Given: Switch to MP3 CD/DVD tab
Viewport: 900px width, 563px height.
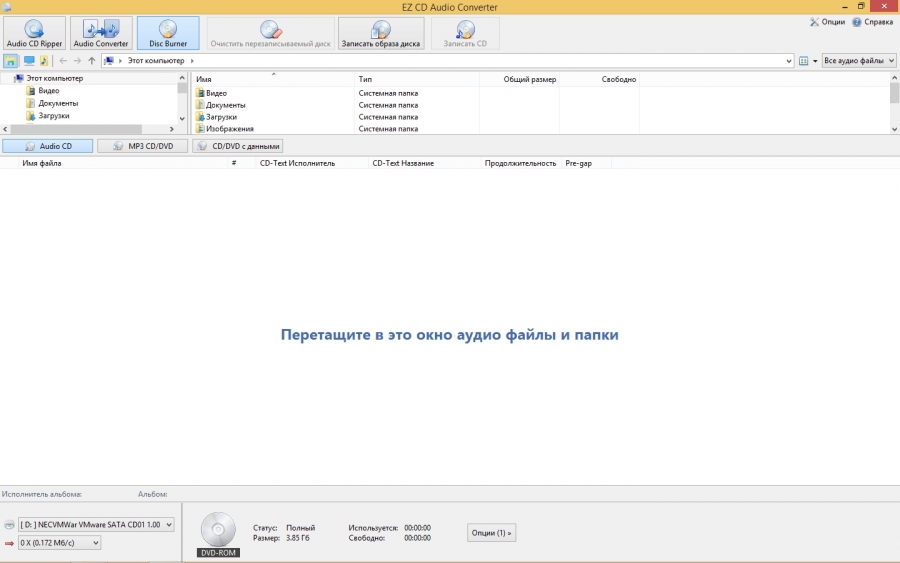Looking at the screenshot, I should [x=142, y=146].
